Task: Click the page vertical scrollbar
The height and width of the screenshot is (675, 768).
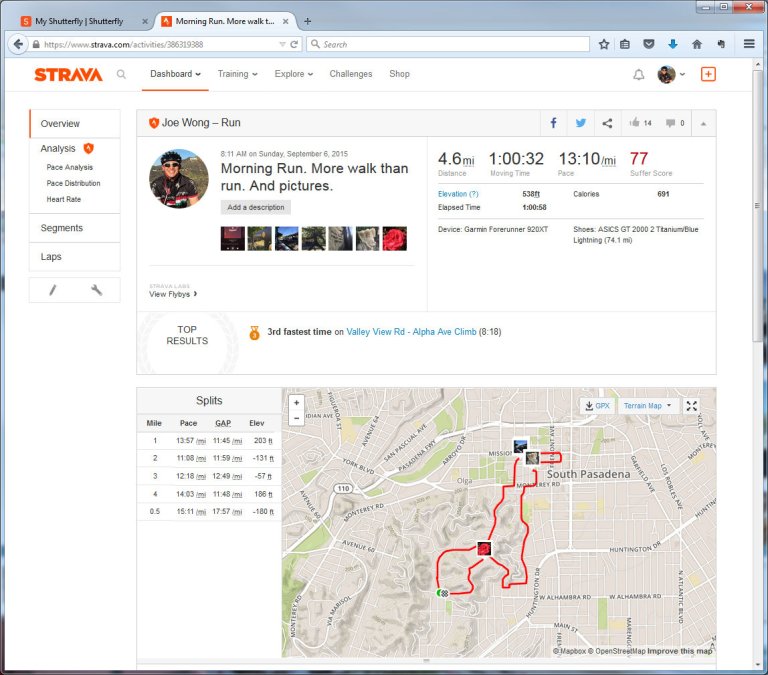Action: click(x=757, y=206)
